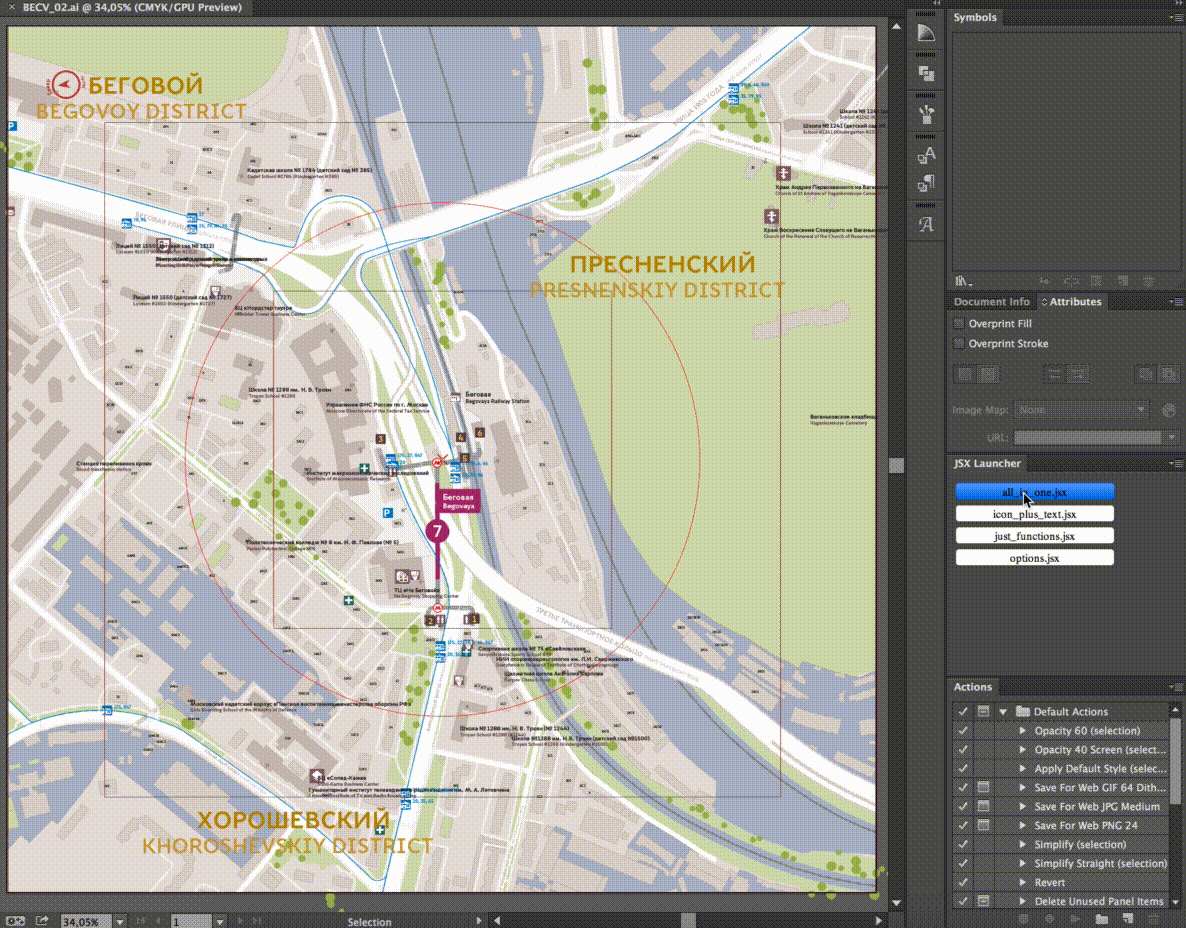
Task: Expand the Revert action steps
Action: pos(1023,882)
